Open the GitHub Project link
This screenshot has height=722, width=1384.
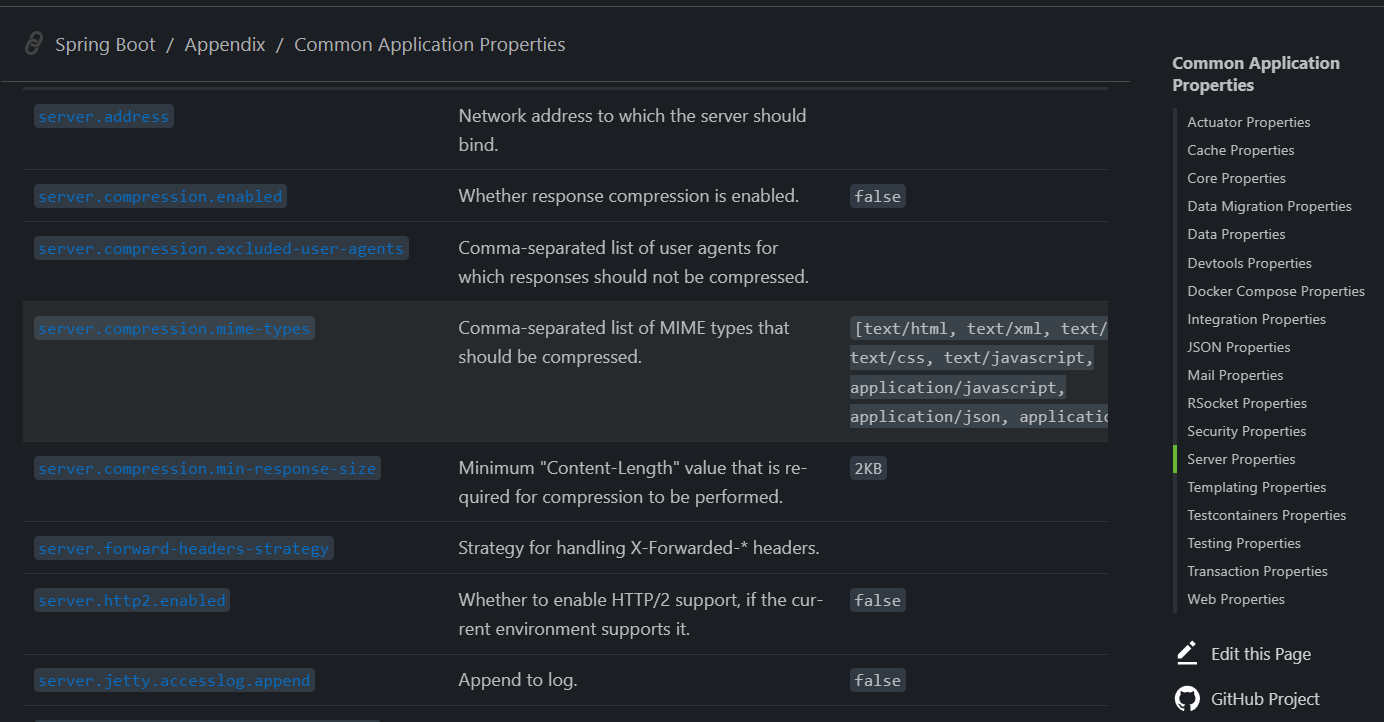(1265, 699)
